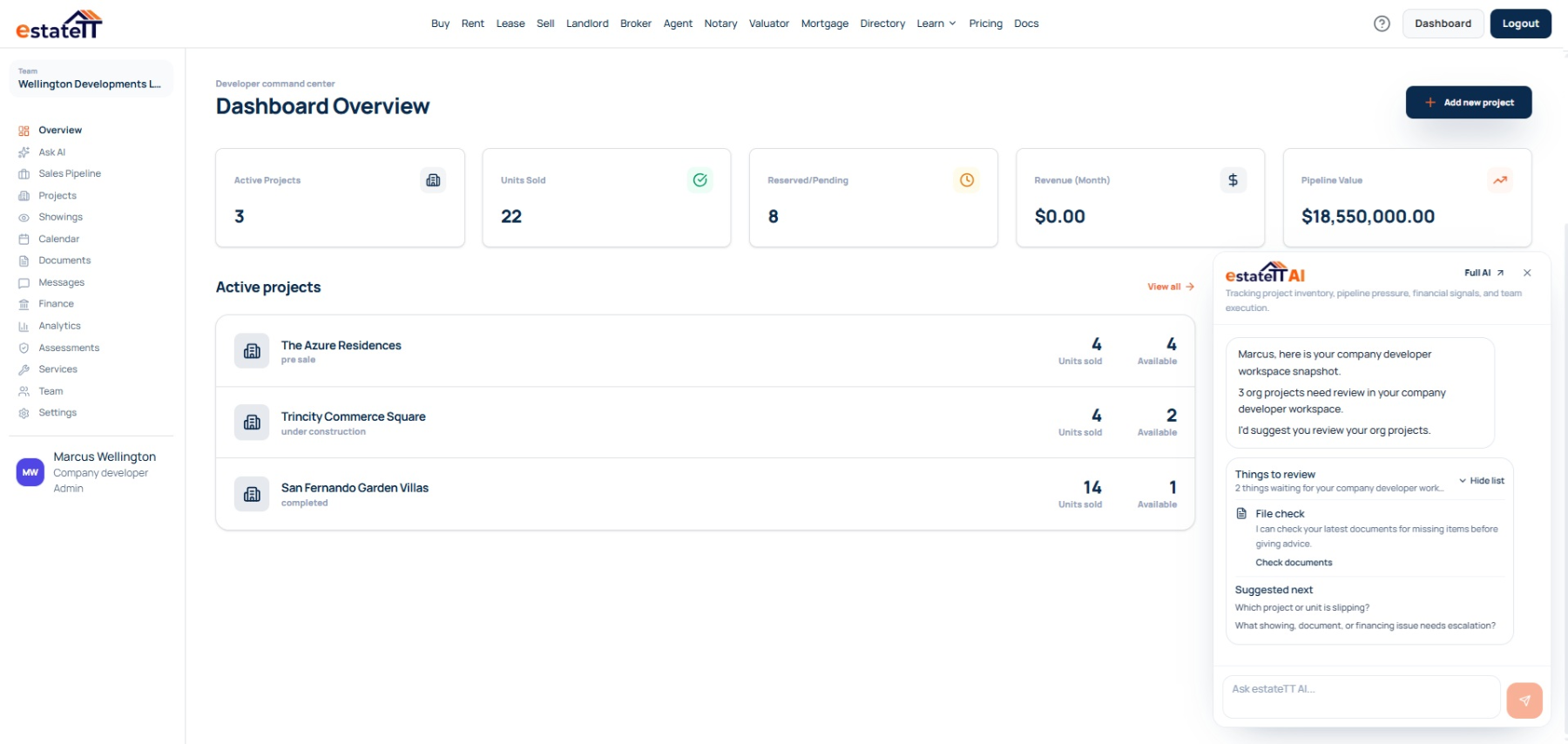
Task: Open San Fernando Garden Villas project row
Action: click(705, 494)
